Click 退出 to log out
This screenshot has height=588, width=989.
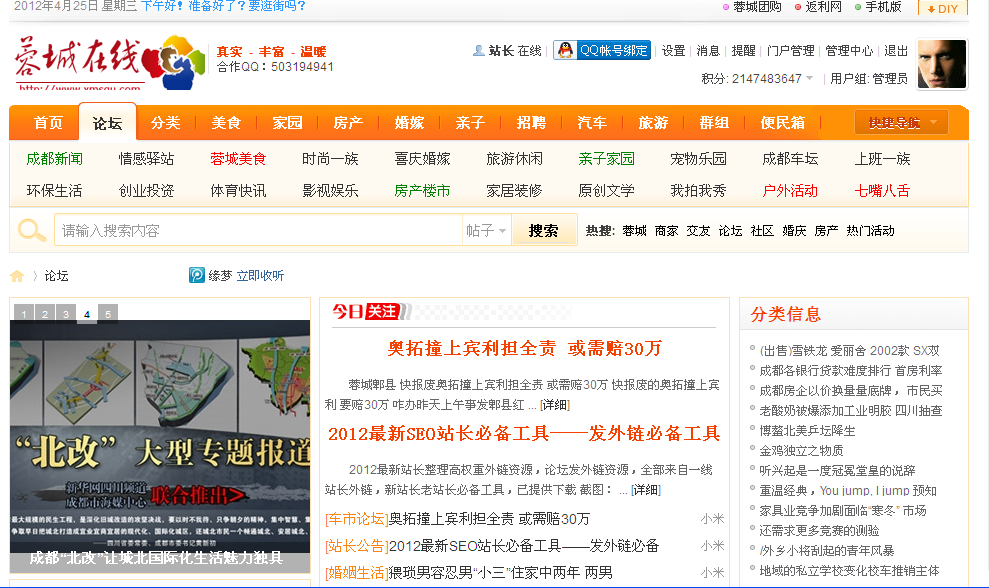896,50
